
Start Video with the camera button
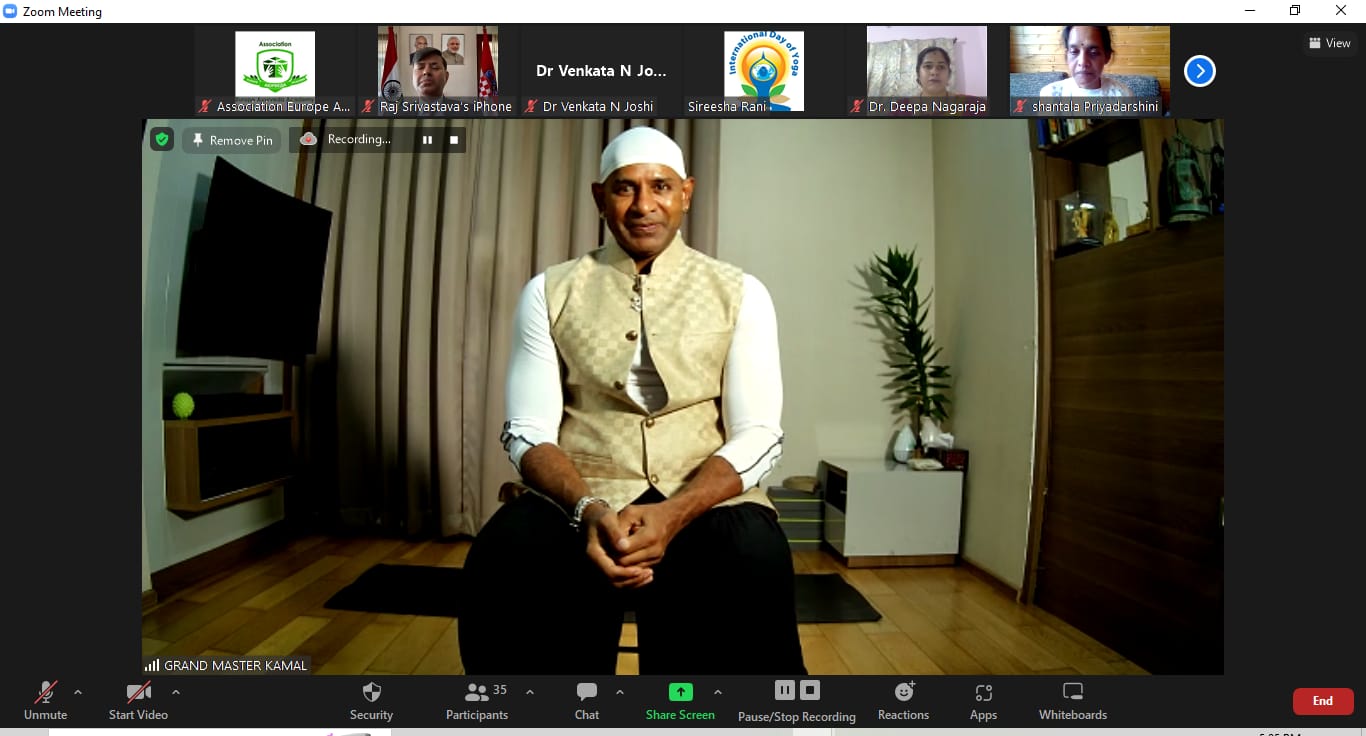[138, 700]
